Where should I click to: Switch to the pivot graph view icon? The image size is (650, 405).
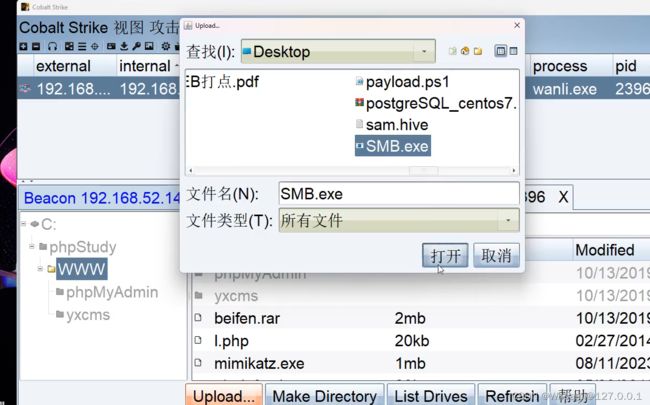(69, 46)
